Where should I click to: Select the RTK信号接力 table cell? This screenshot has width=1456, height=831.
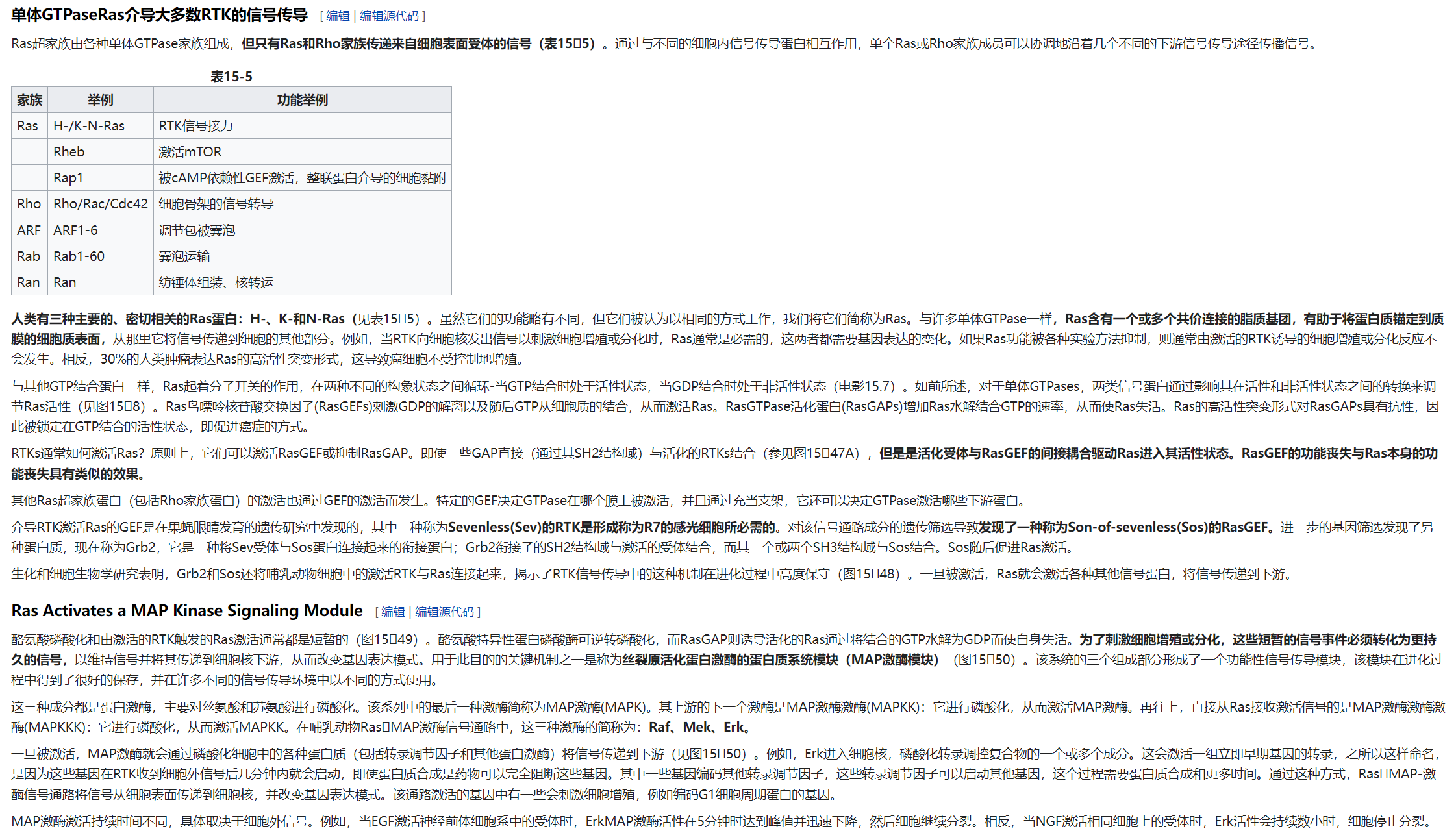pos(303,126)
